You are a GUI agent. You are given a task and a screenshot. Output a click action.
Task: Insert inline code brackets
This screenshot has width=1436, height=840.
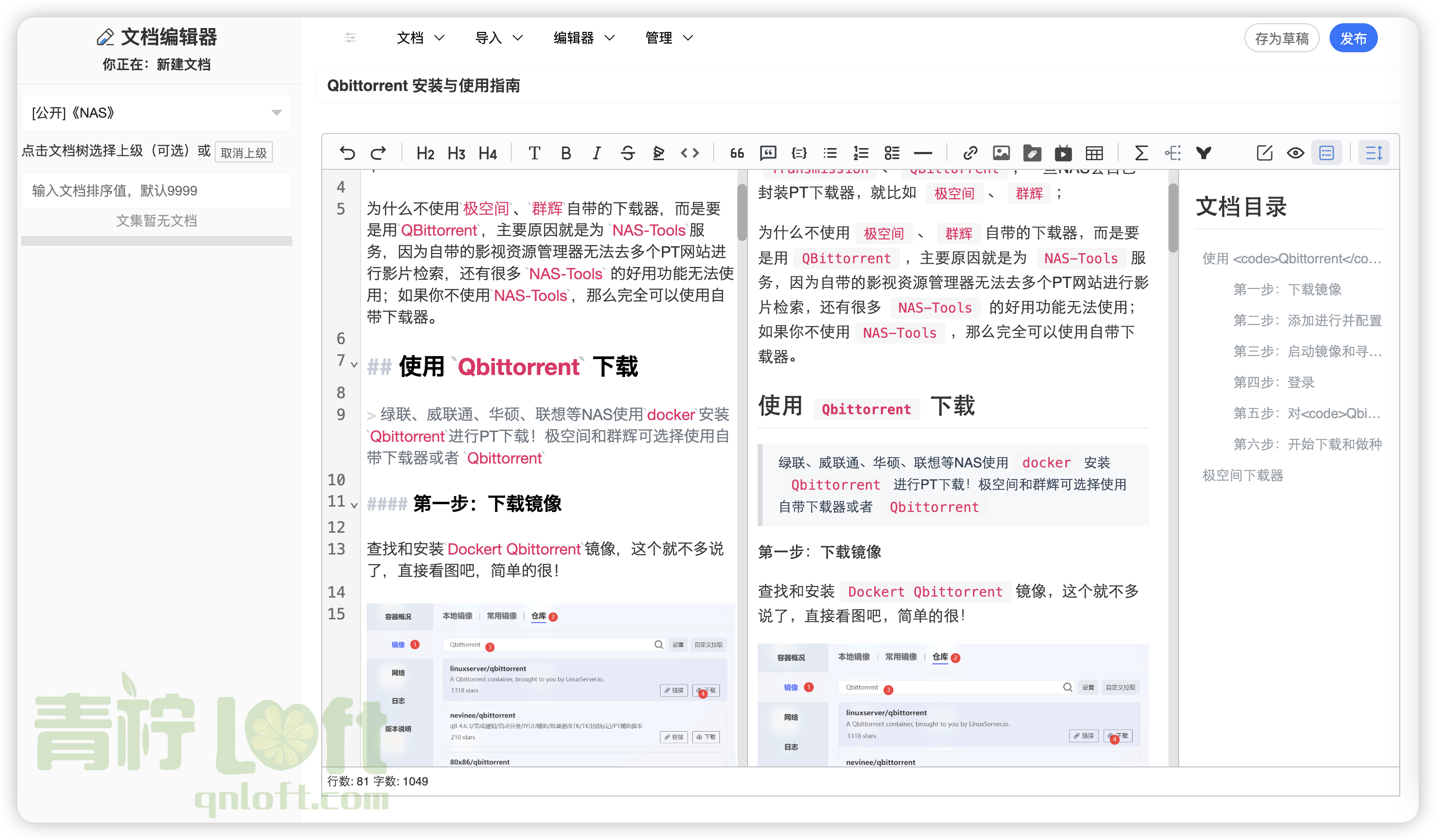pyautogui.click(x=689, y=153)
